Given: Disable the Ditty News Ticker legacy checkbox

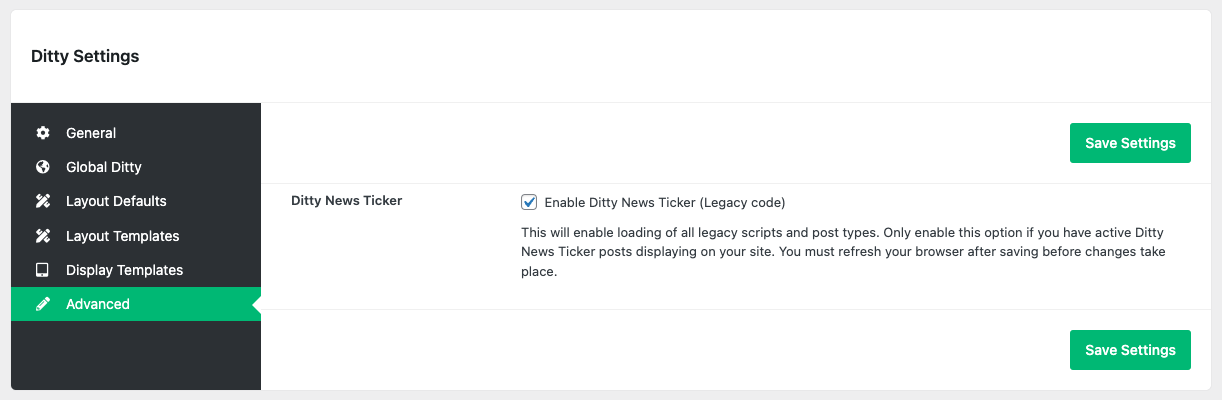Looking at the screenshot, I should [530, 202].
